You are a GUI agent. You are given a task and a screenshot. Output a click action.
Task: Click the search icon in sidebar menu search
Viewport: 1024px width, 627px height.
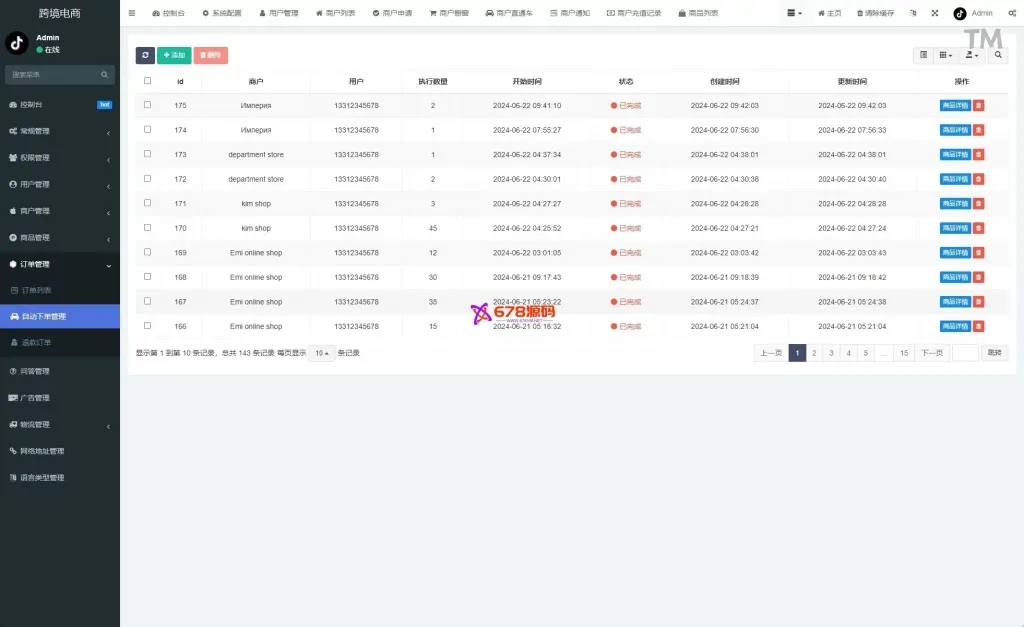coord(104,75)
